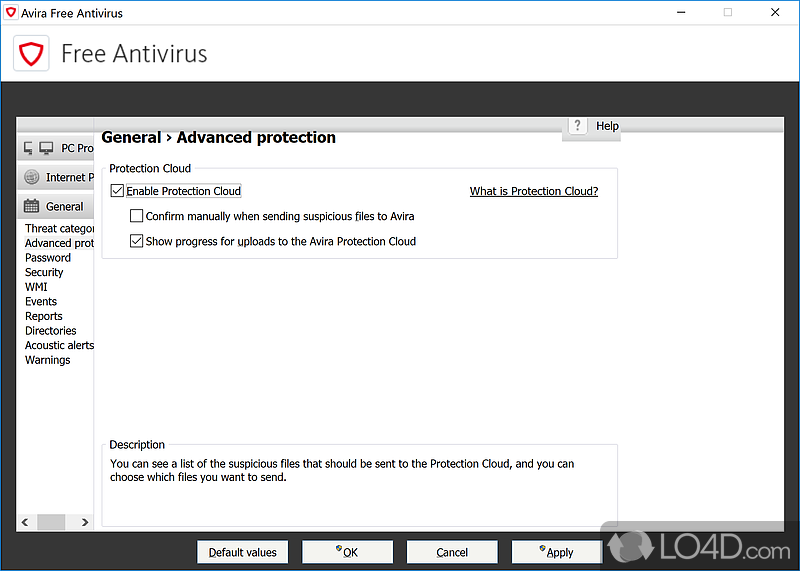Click the Avira shield logo in header

click(x=31, y=53)
